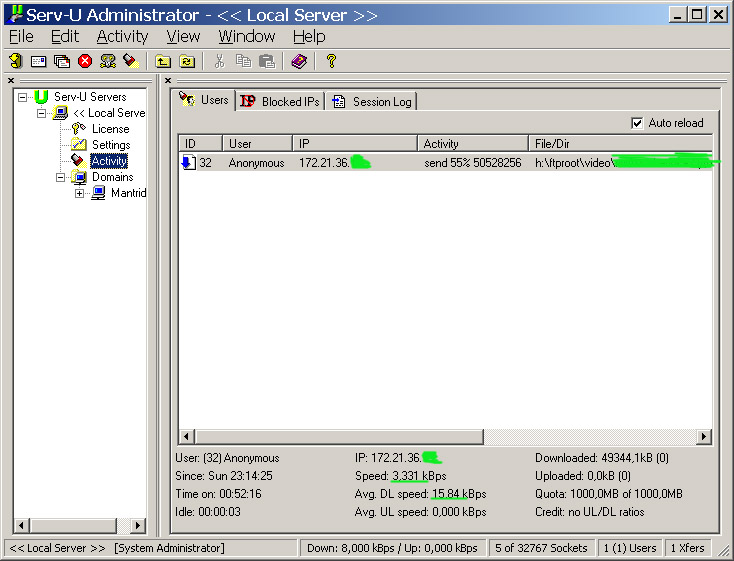The height and width of the screenshot is (561, 734).
Task: Open the purple help book icon
Action: point(299,61)
